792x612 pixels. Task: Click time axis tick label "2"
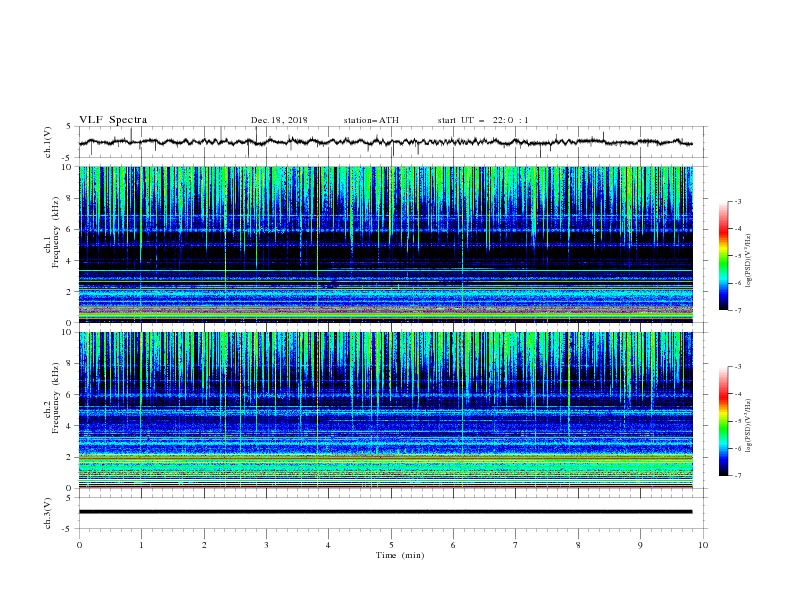click(x=204, y=545)
